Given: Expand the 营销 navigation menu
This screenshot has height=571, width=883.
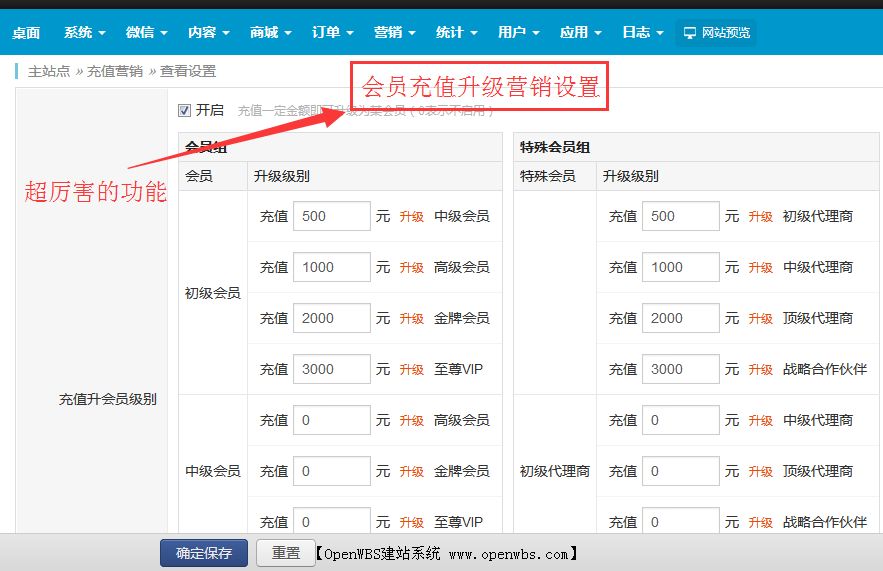Looking at the screenshot, I should point(394,33).
